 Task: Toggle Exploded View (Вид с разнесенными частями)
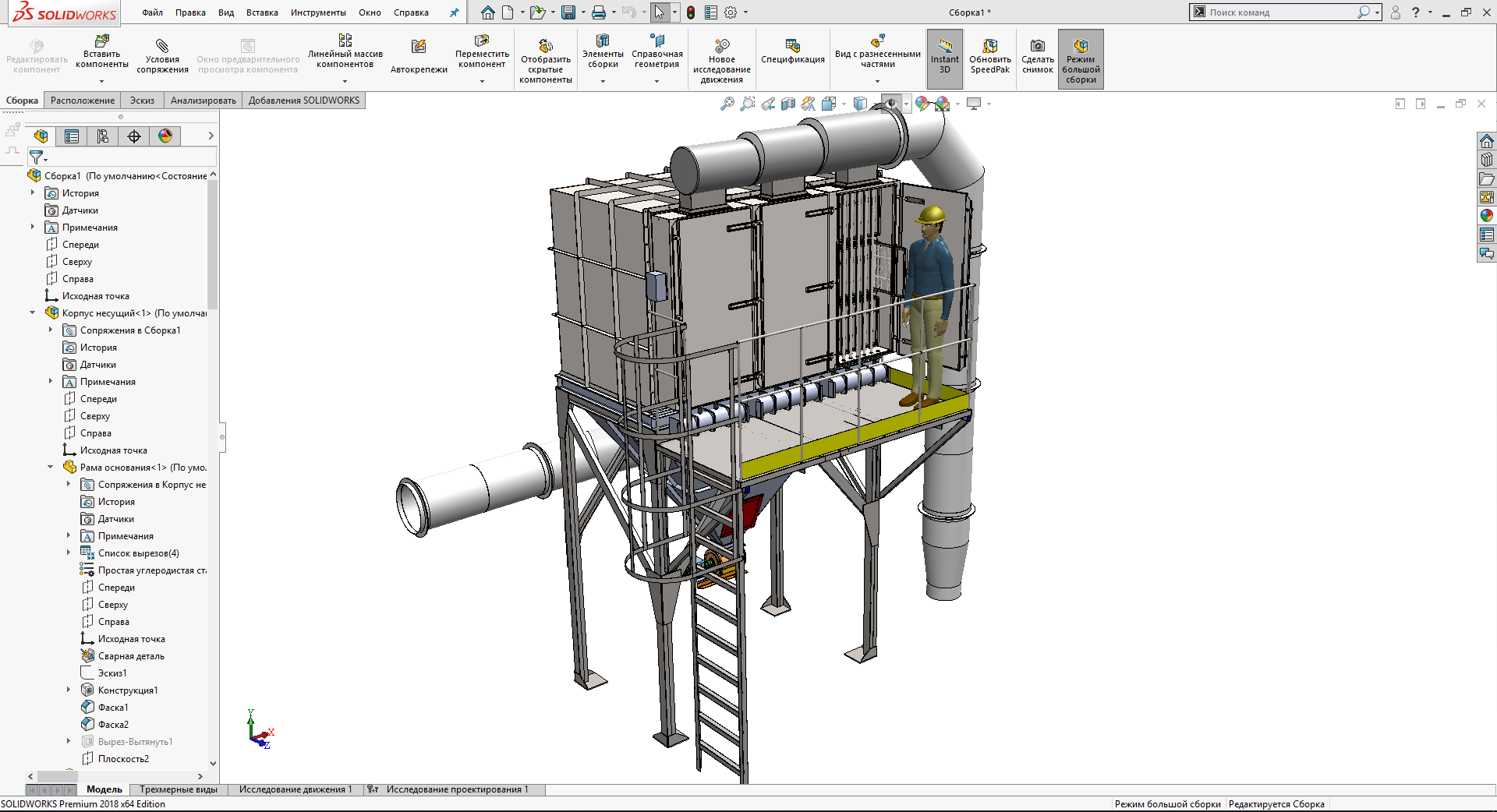coord(877,51)
